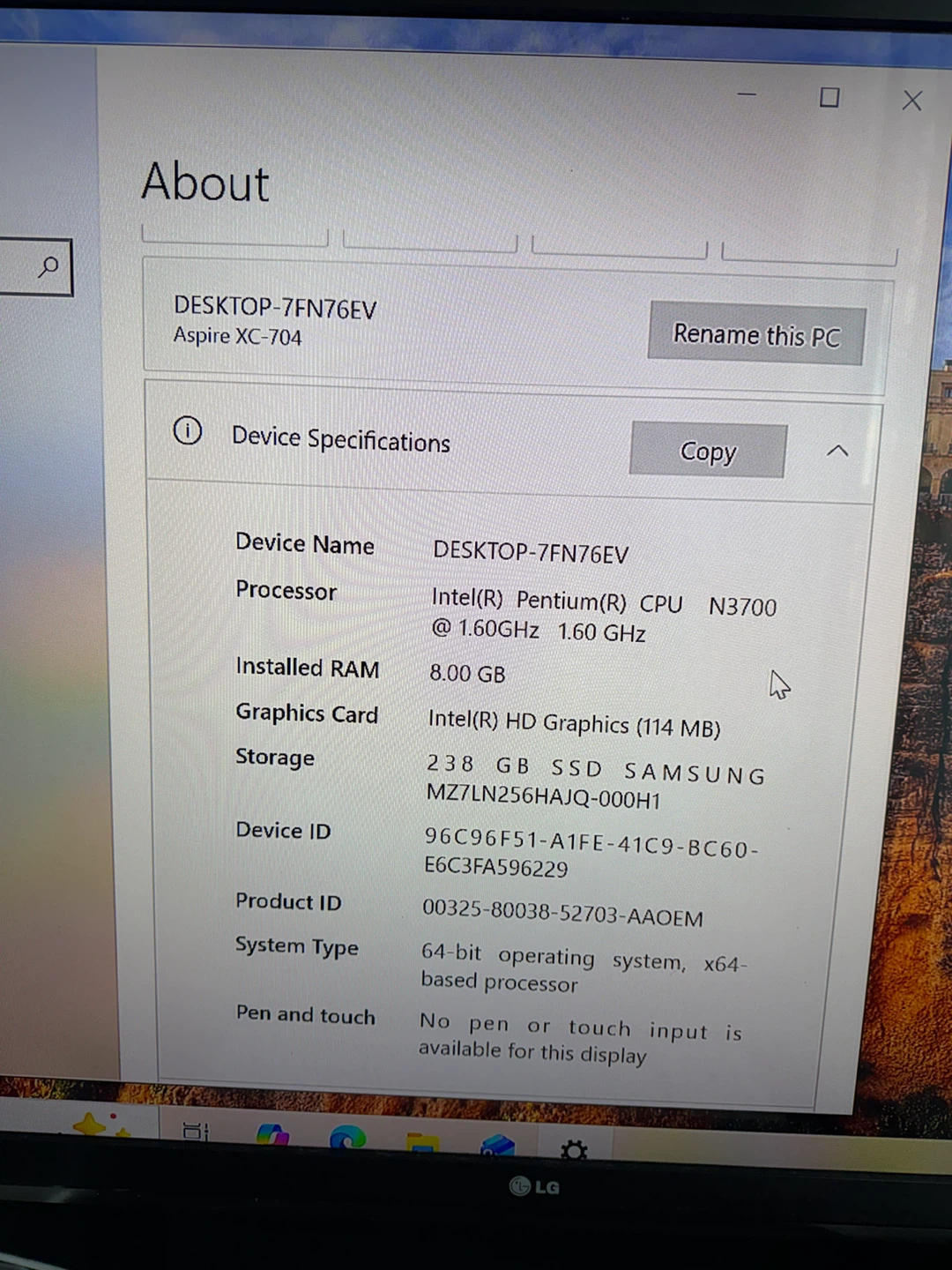Click the Graphics Card label

[x=307, y=713]
